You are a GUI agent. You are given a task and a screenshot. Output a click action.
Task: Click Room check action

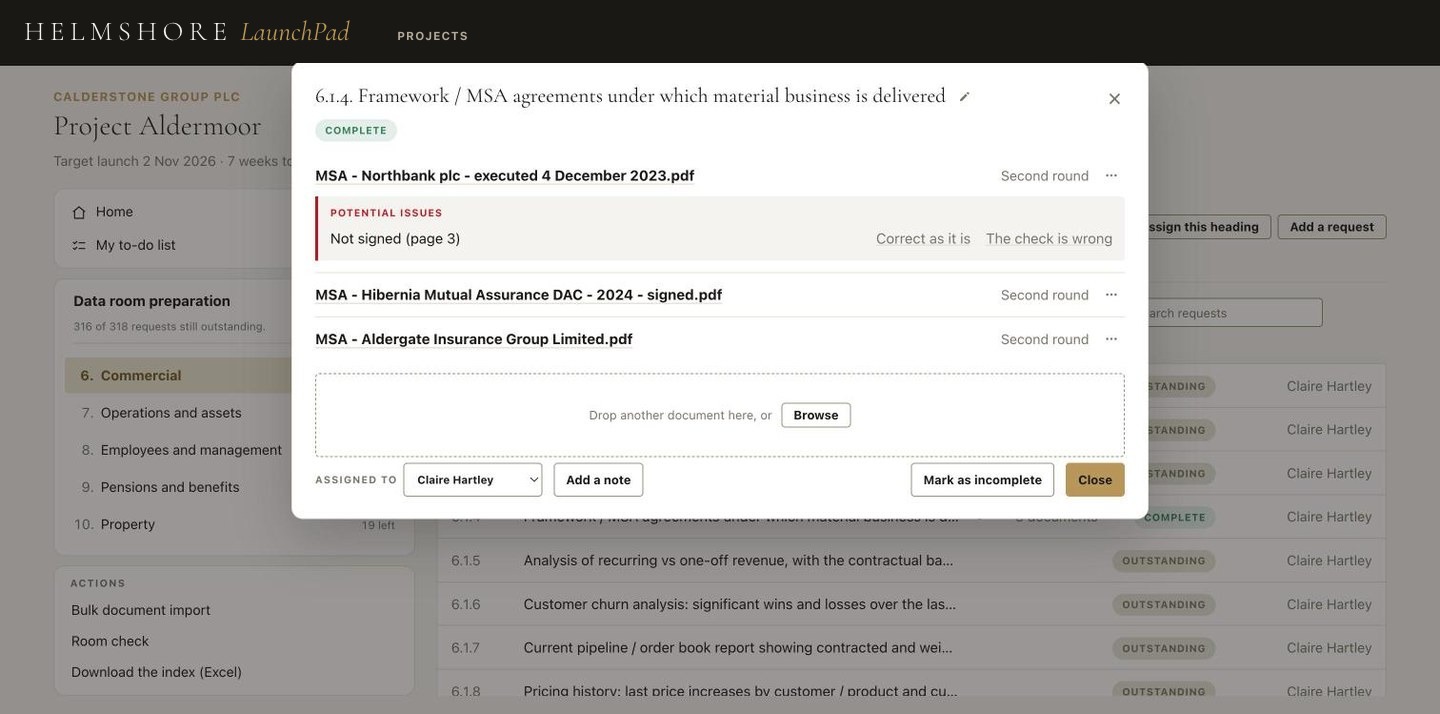tap(110, 641)
